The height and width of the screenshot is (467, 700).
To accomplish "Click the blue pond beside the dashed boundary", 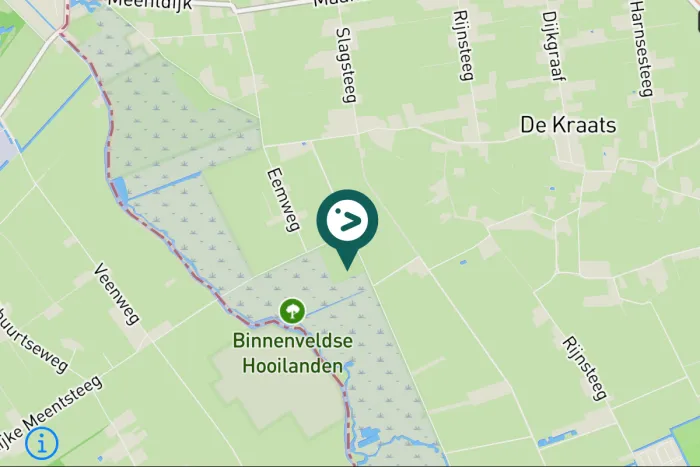I will 120,189.
